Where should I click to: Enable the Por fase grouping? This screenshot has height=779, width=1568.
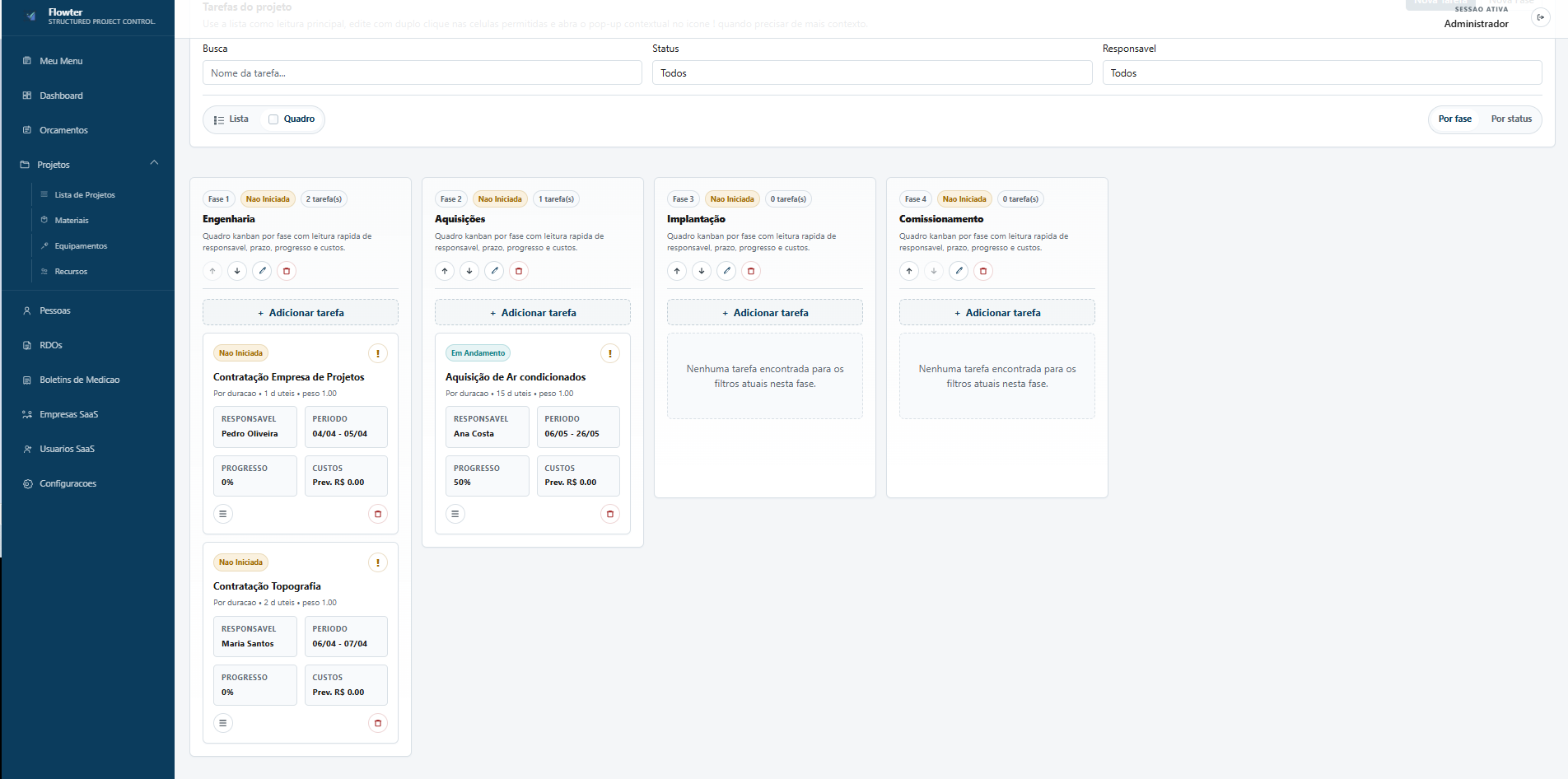coord(1455,119)
